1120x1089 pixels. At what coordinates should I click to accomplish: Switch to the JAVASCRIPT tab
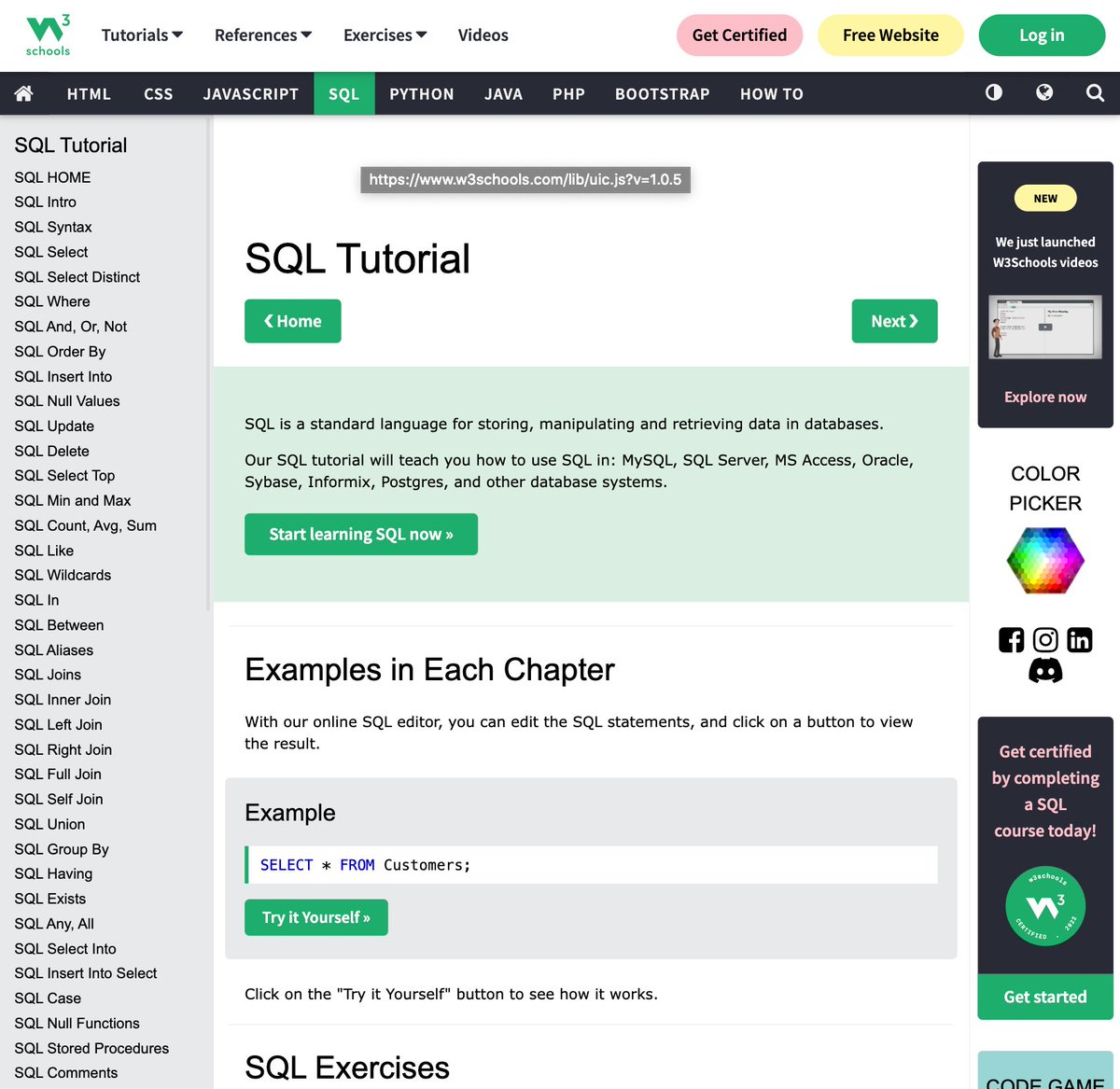point(251,93)
